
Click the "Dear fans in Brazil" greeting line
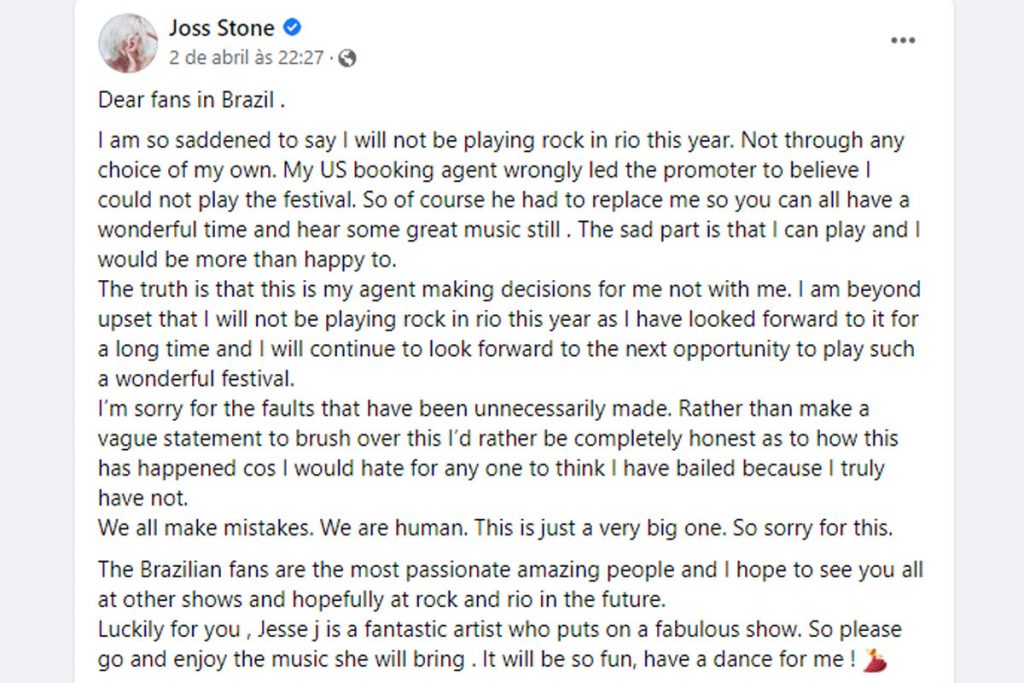click(x=191, y=100)
